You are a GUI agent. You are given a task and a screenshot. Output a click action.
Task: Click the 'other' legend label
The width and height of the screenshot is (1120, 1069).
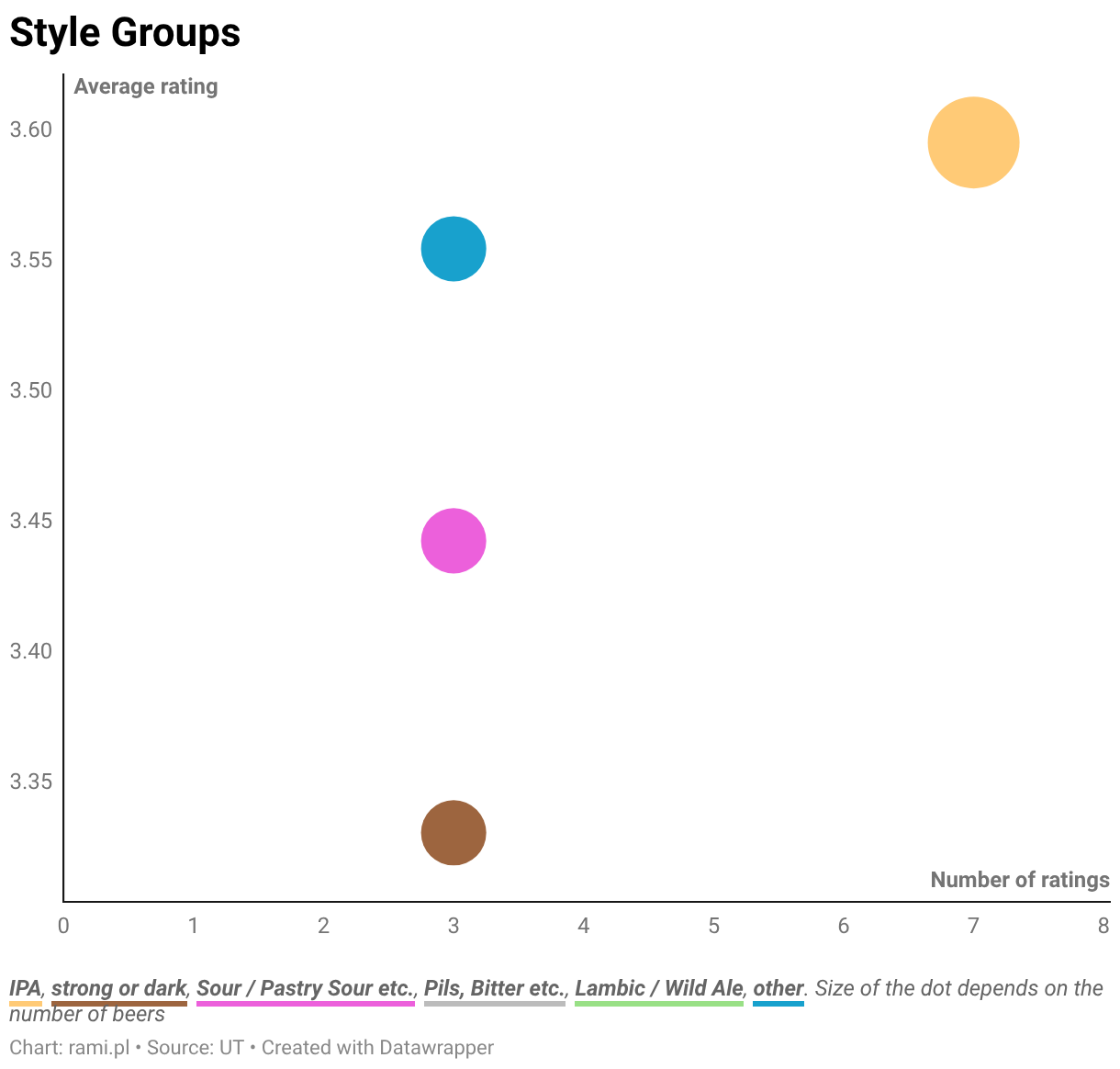pos(778,988)
